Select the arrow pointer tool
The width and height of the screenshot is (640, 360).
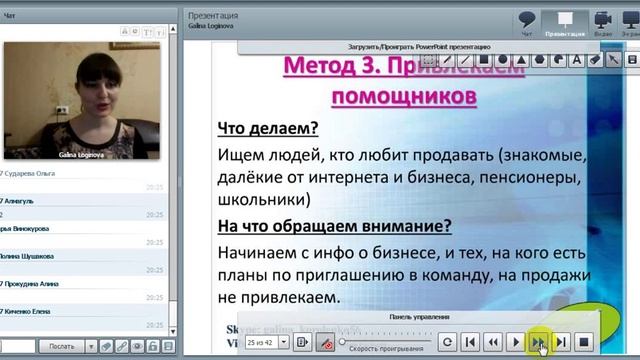[x=613, y=60]
